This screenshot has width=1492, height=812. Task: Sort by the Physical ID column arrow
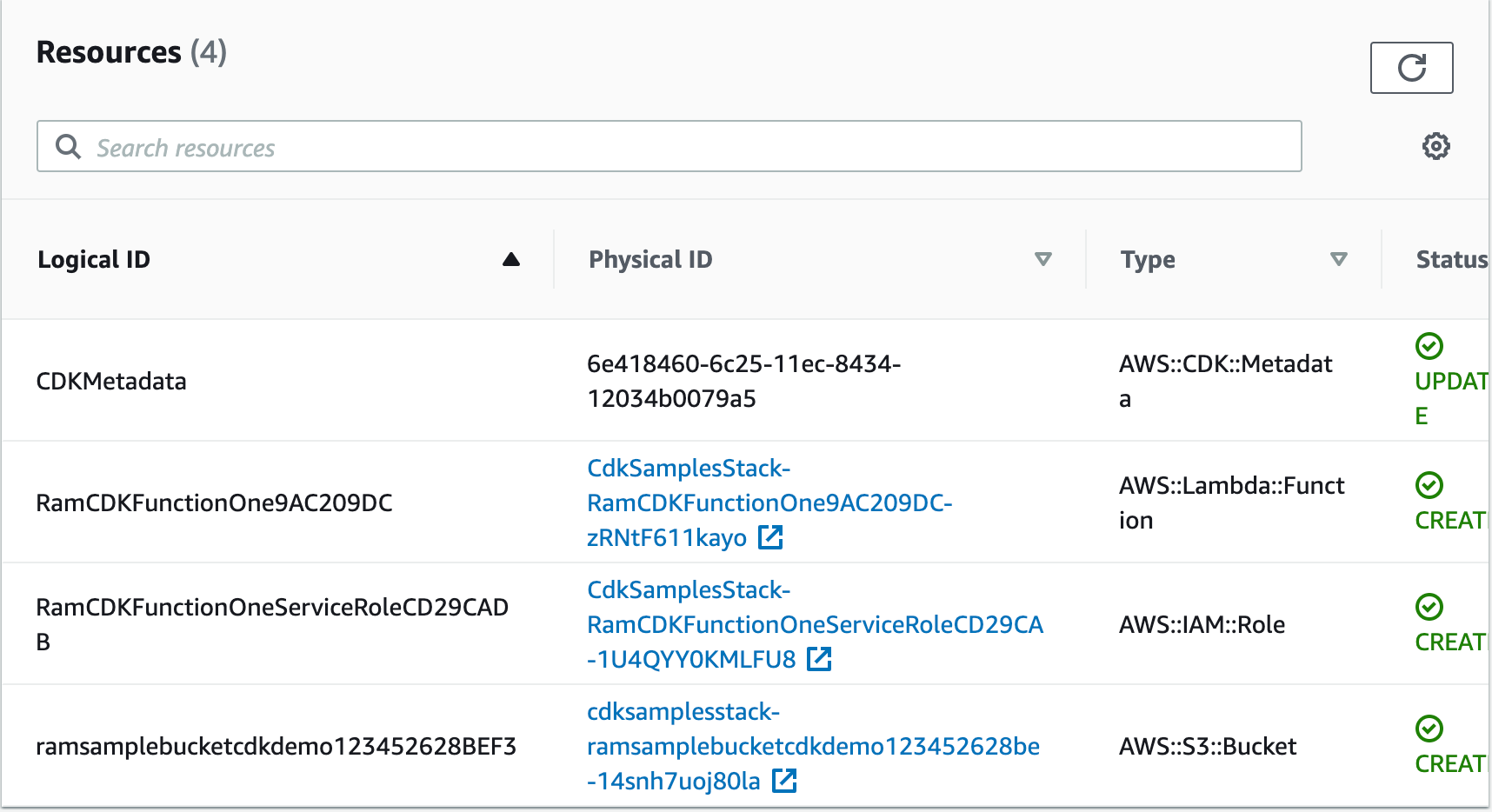click(1043, 259)
